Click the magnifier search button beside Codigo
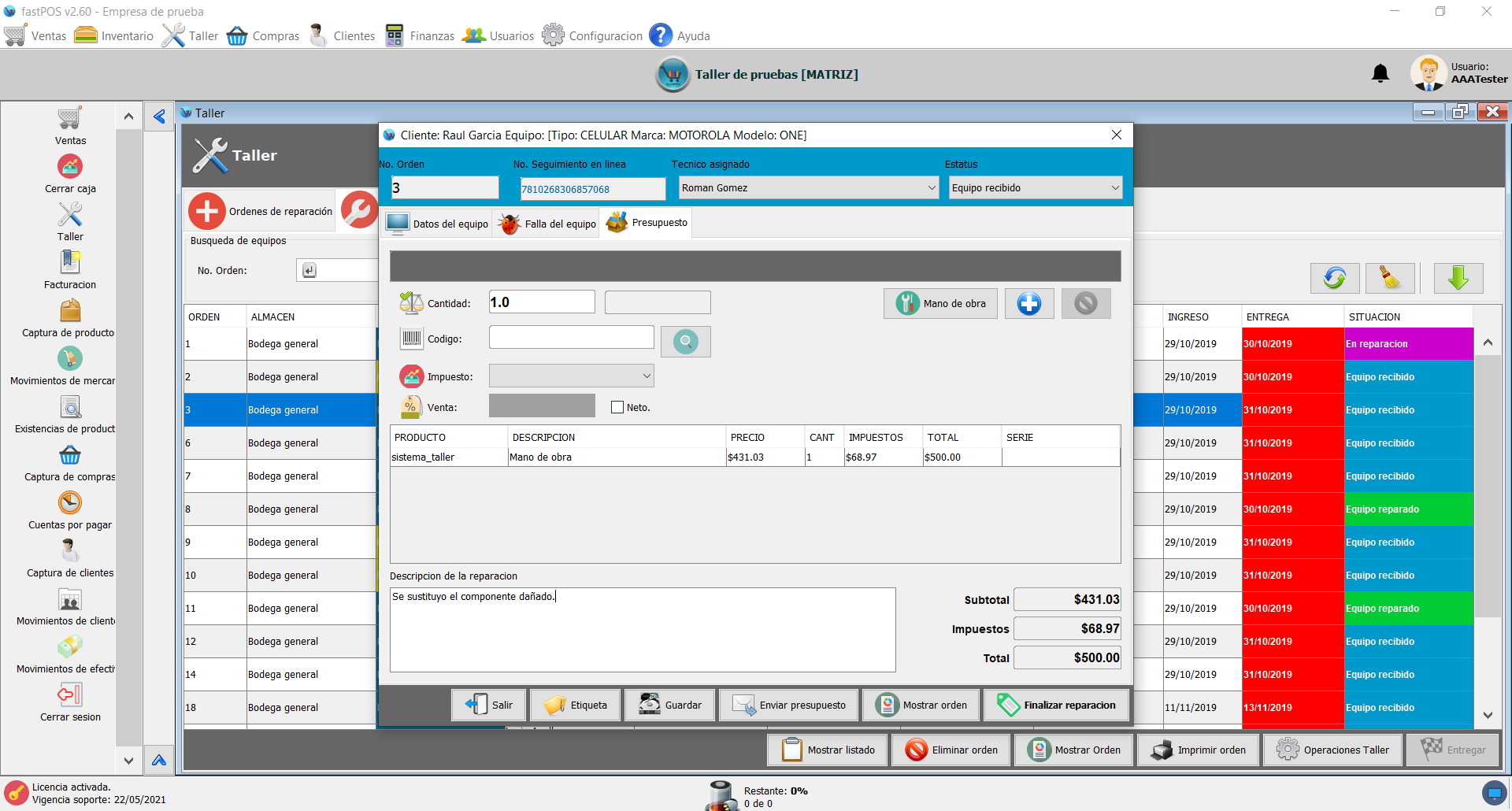Viewport: 1512px width, 811px height. (685, 342)
